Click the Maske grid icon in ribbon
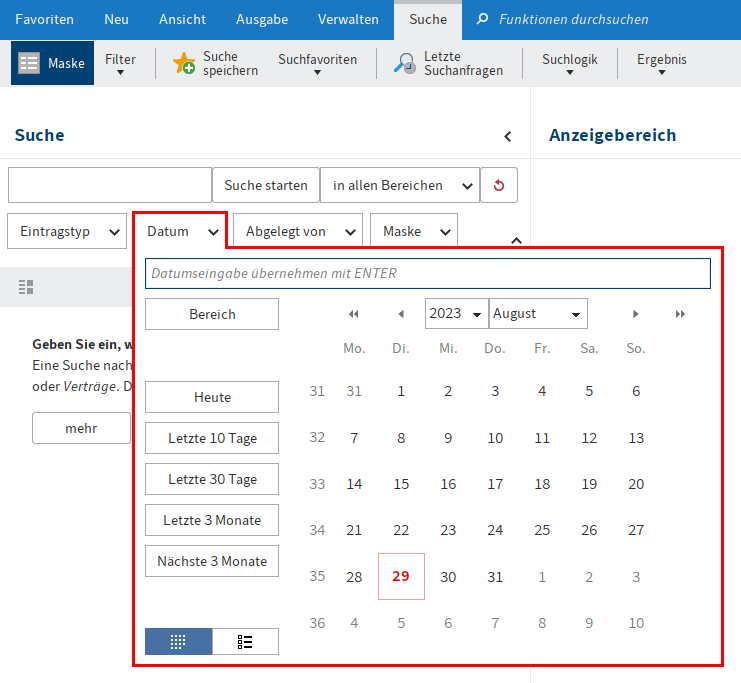 click(x=30, y=64)
